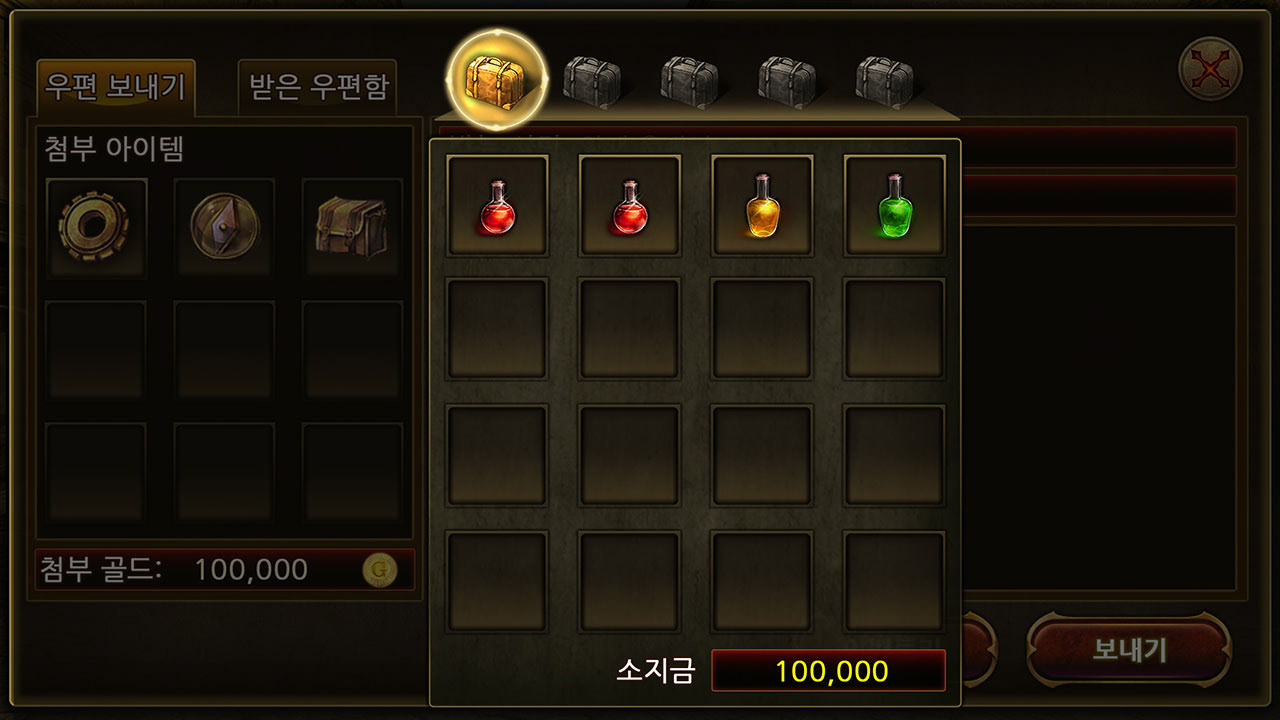Open the fifth gray bag tab
The image size is (1280, 720).
(x=885, y=81)
